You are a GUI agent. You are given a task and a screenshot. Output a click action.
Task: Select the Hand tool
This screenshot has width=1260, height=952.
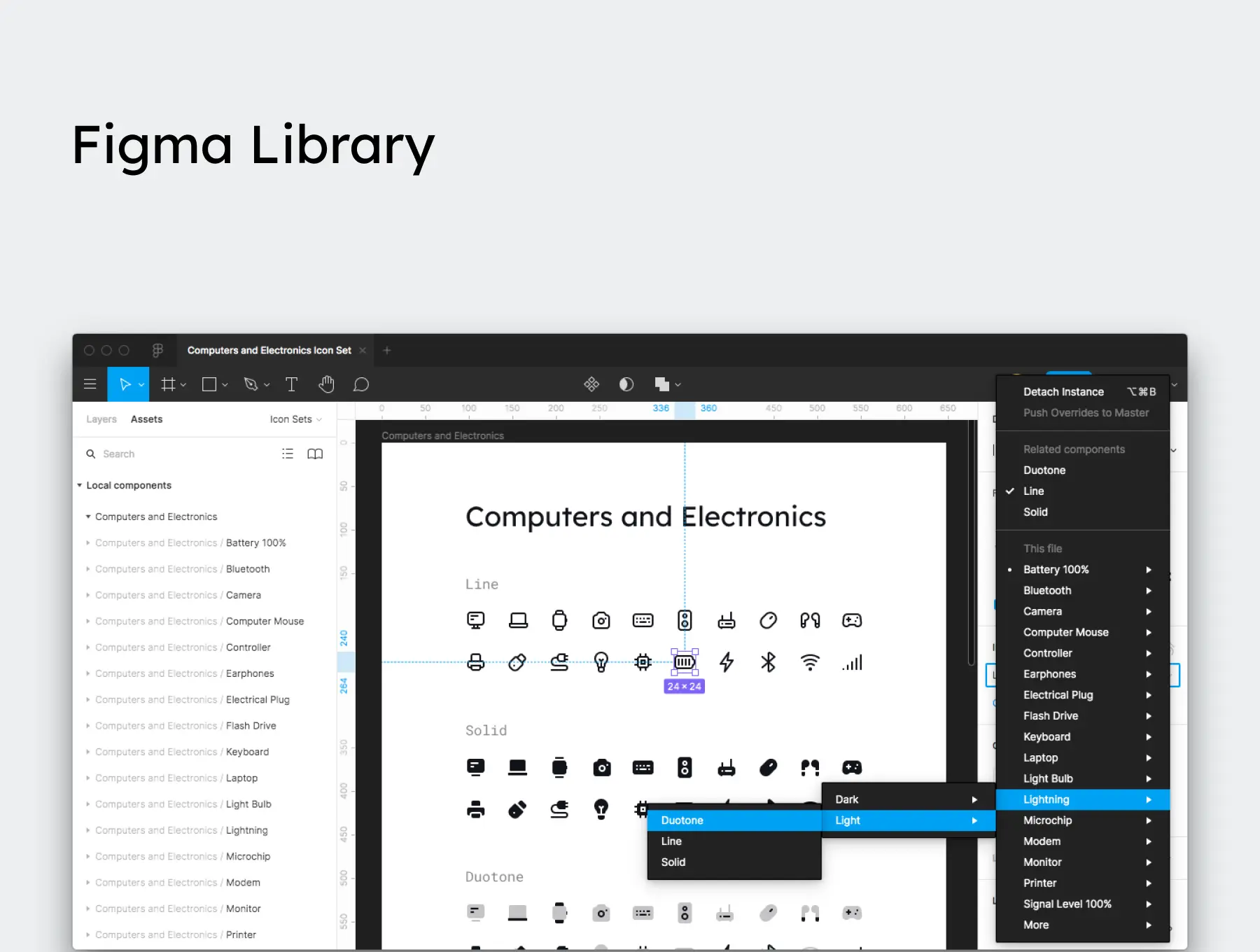pos(326,384)
